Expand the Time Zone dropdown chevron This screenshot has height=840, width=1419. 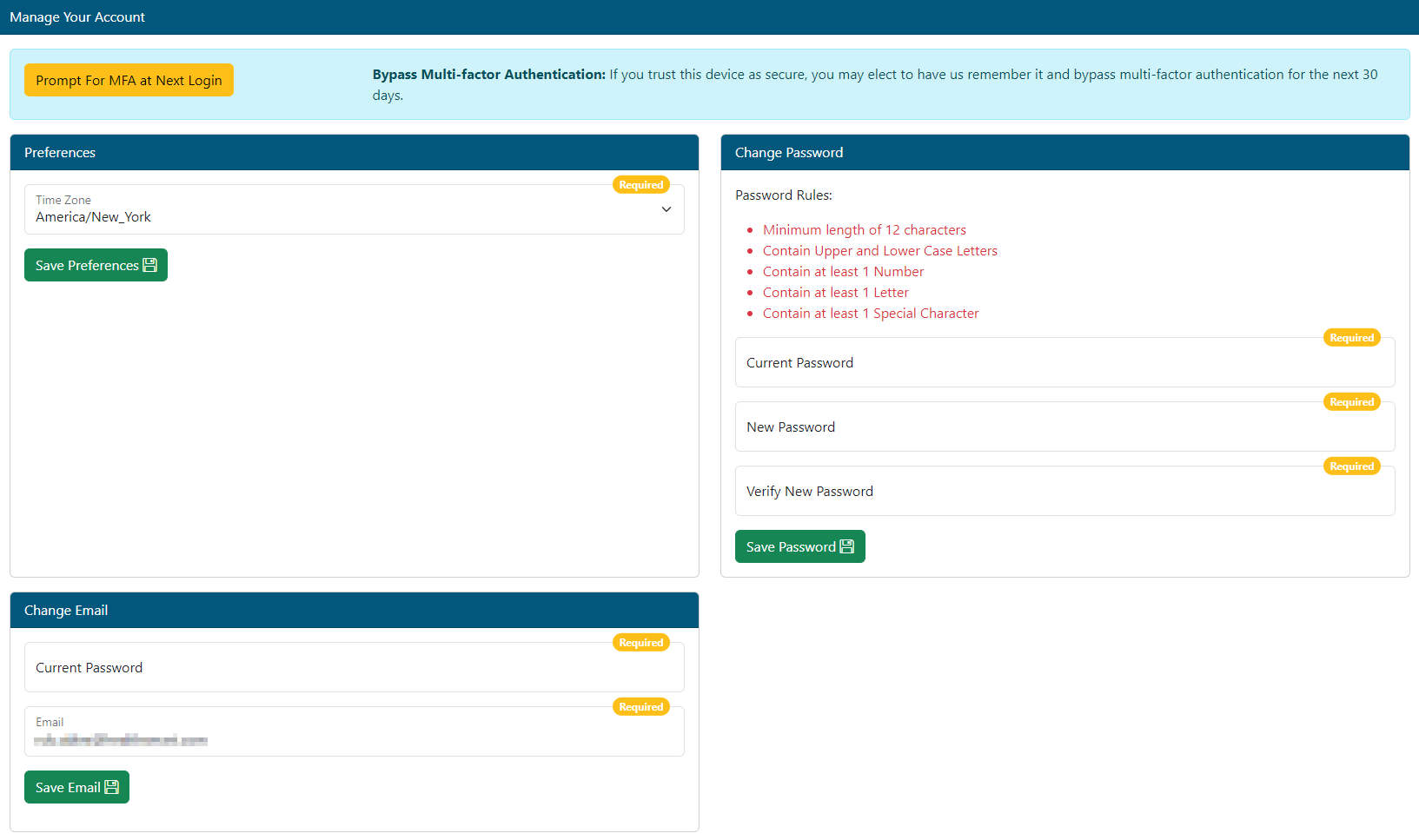666,209
